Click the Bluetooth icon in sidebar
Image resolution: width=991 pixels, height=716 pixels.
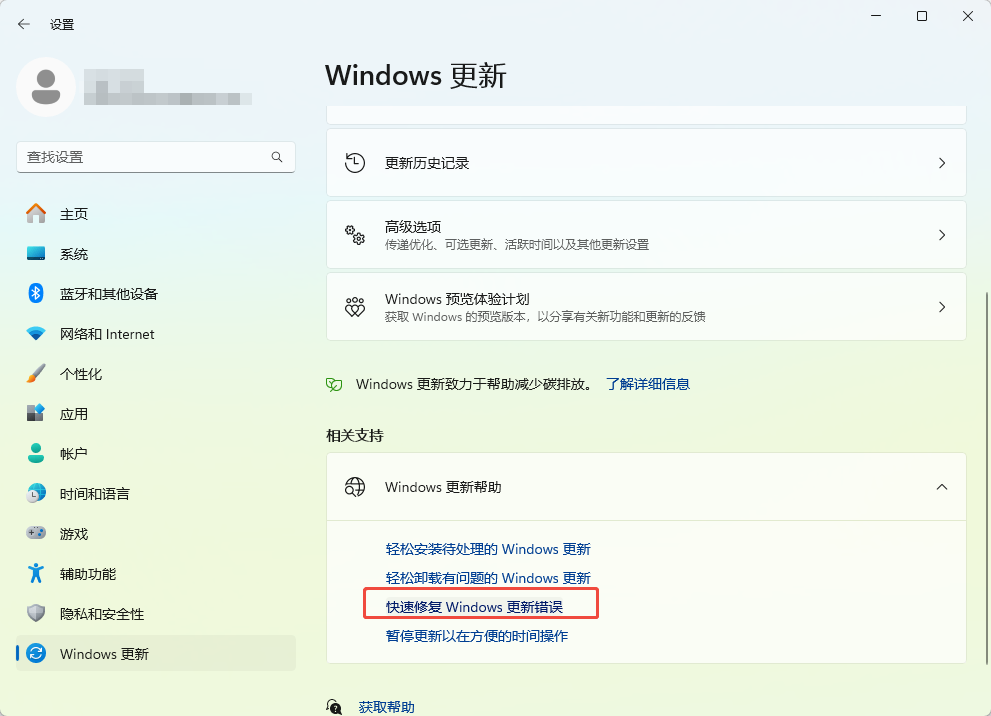point(36,293)
